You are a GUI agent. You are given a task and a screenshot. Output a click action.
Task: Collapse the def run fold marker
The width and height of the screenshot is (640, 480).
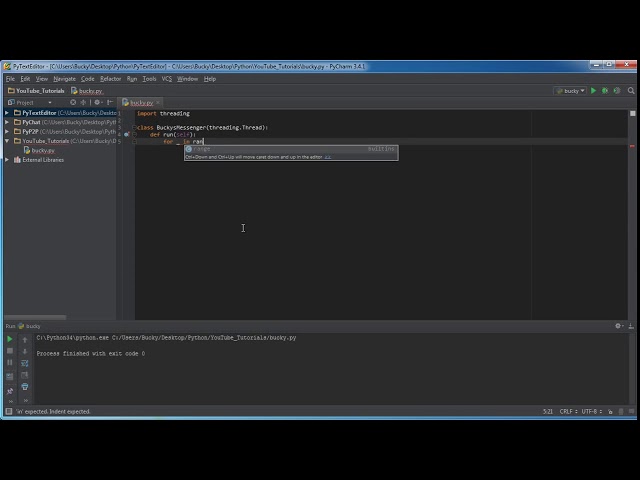coord(134,134)
